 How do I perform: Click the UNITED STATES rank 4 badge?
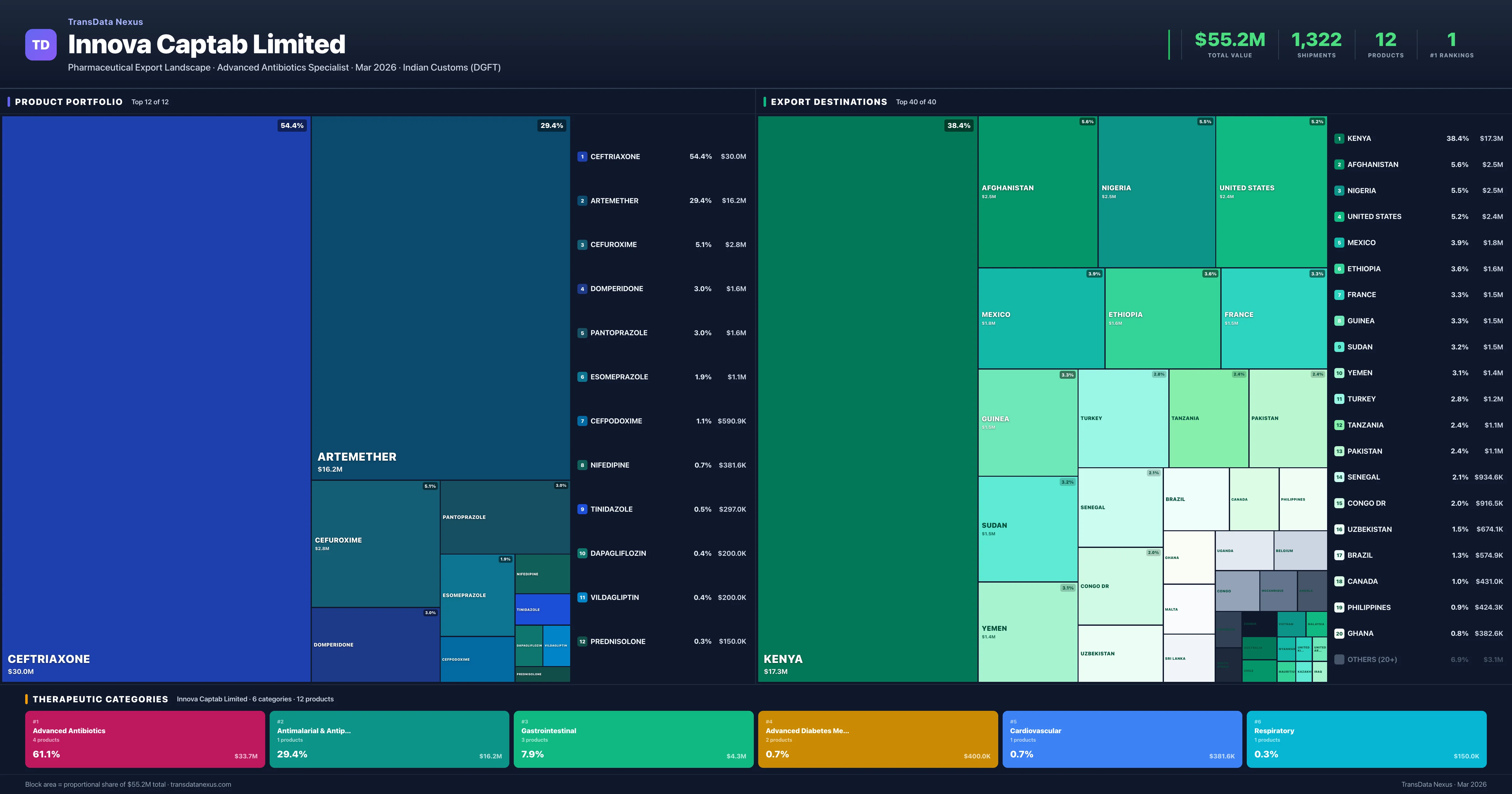coord(1339,216)
